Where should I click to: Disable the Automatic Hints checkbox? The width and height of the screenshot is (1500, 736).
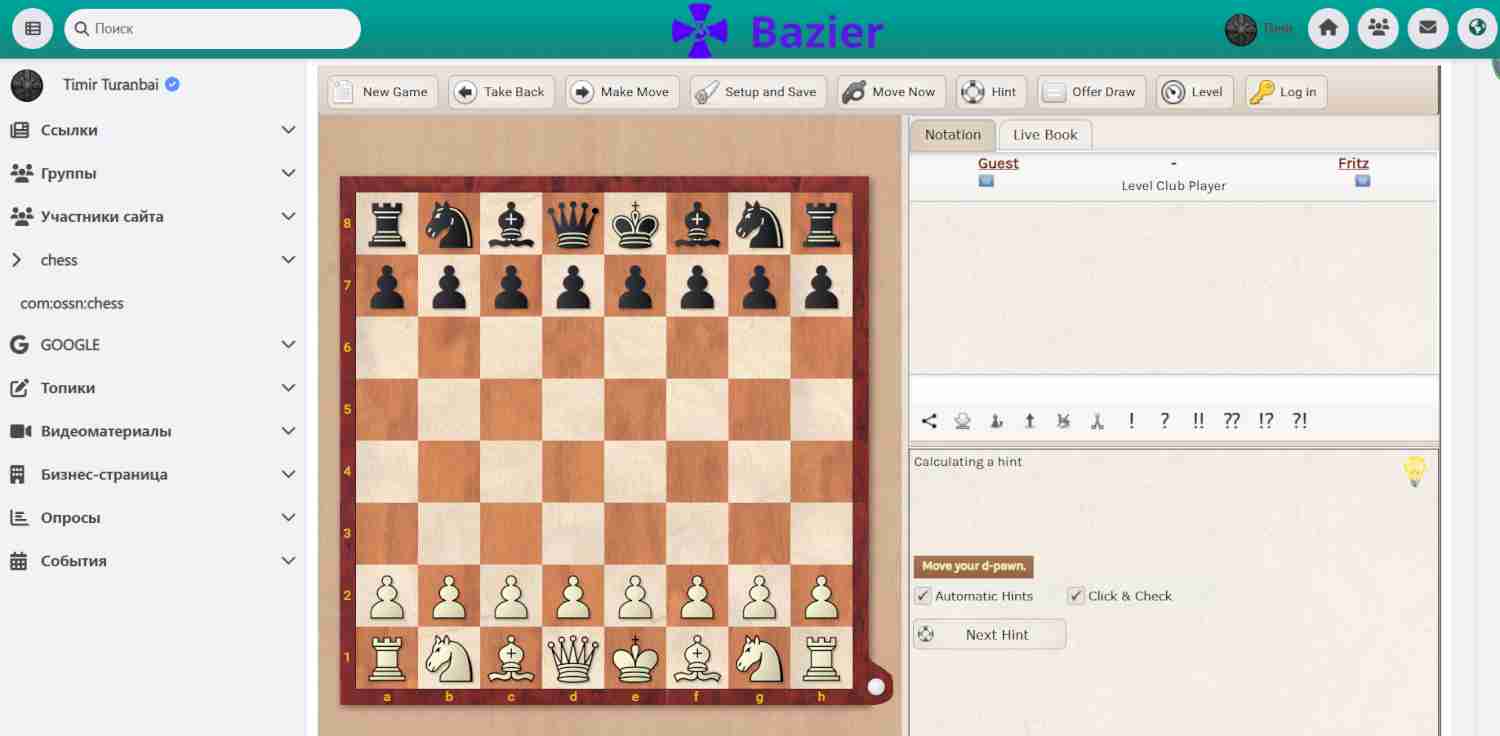pos(923,596)
